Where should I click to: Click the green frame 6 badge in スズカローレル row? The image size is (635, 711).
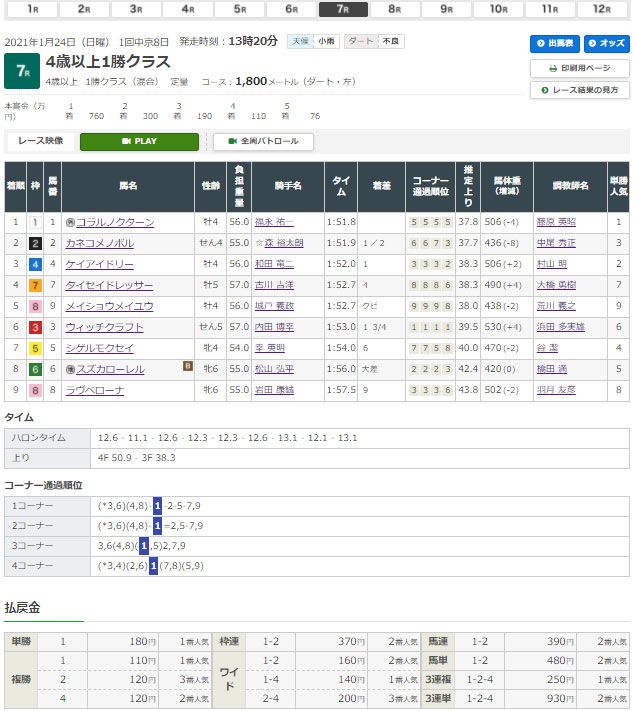[x=34, y=369]
